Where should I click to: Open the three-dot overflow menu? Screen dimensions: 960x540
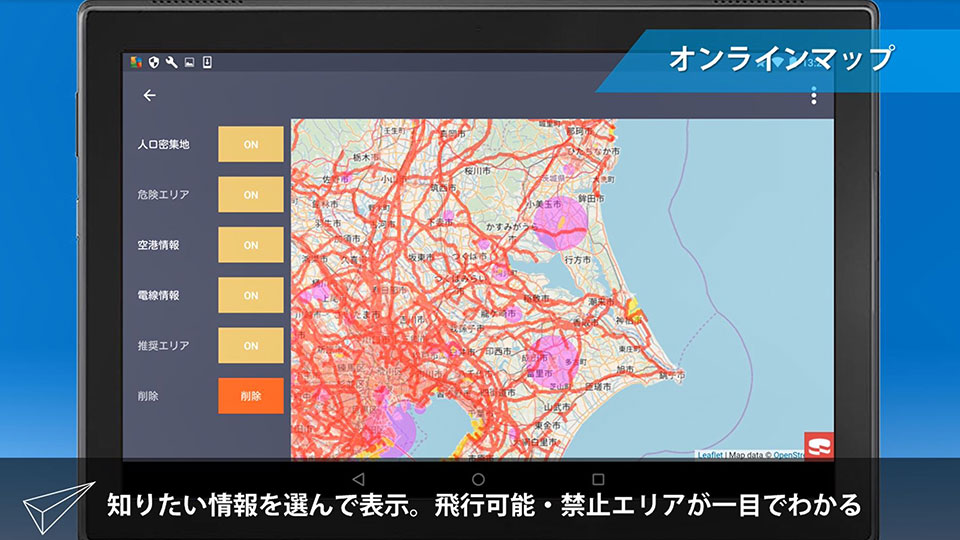(x=813, y=96)
